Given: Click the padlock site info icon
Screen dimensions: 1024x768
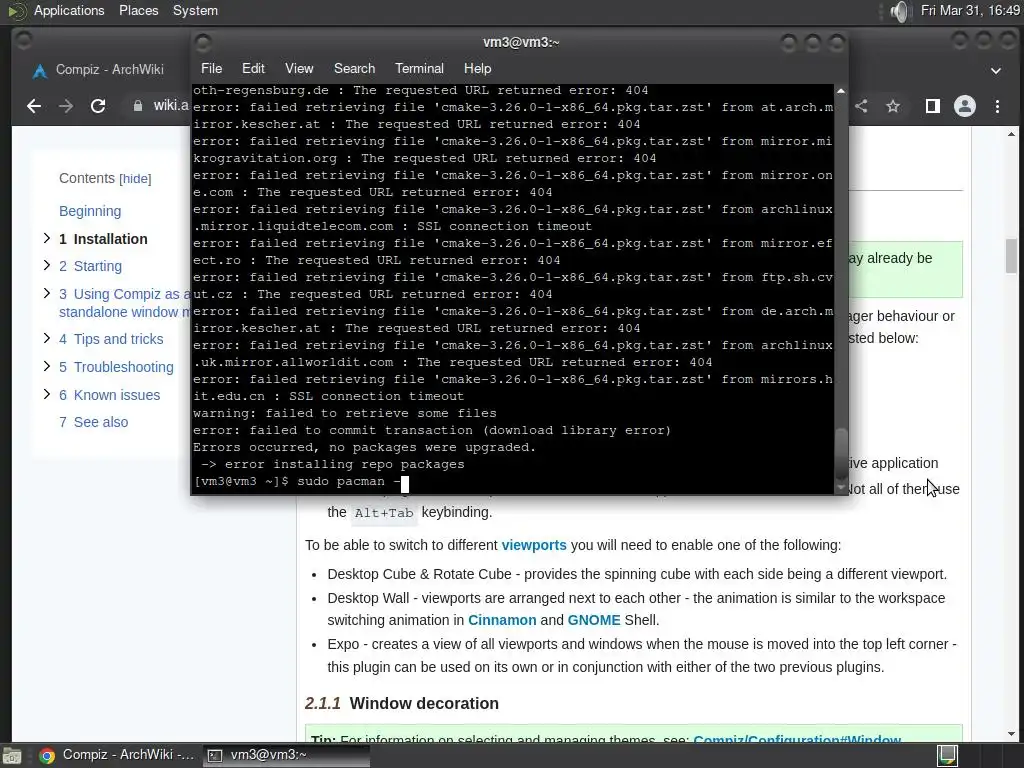Looking at the screenshot, I should click(x=138, y=106).
